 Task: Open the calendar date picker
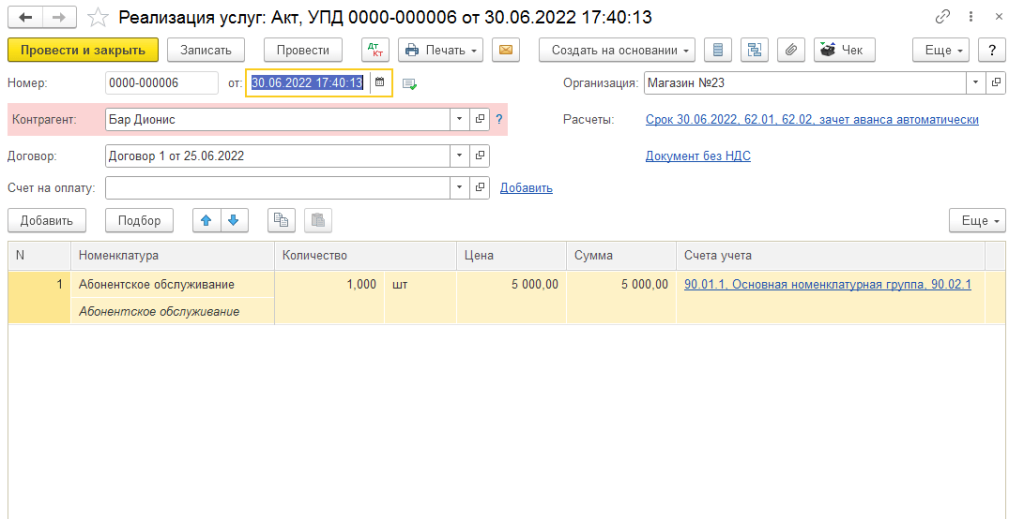(x=380, y=83)
